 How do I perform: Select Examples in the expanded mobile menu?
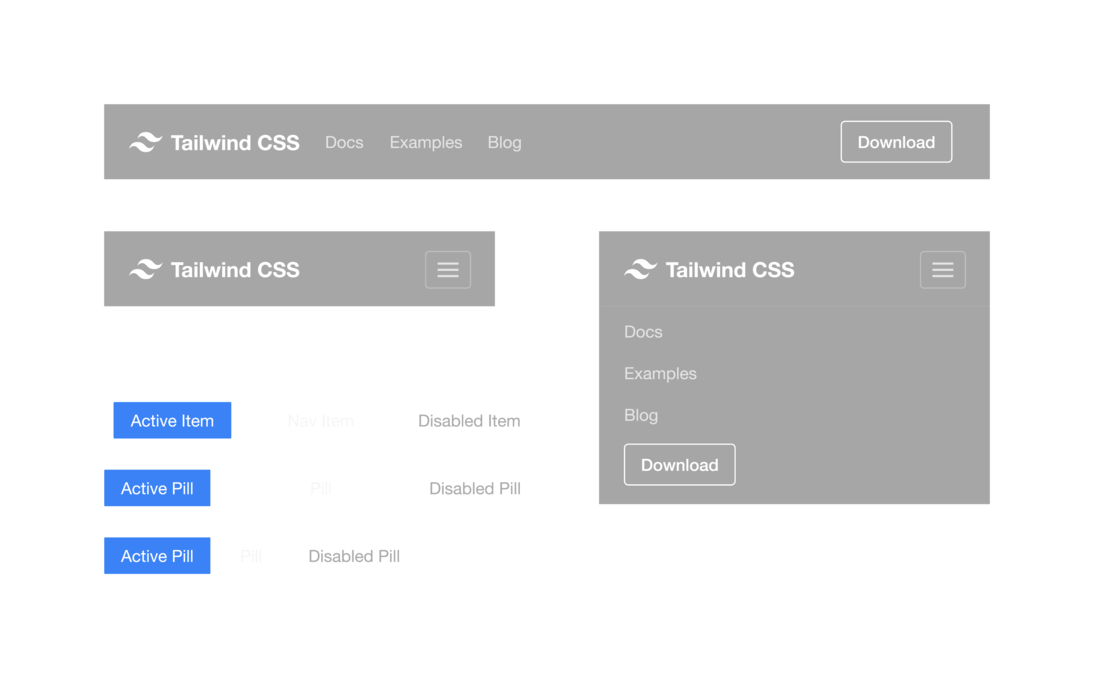(660, 374)
